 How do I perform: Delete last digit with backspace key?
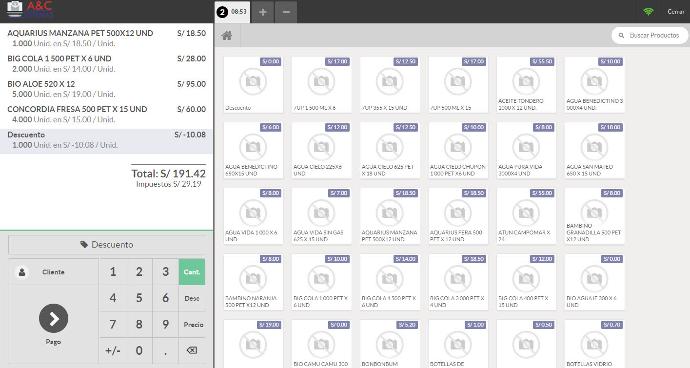click(192, 350)
